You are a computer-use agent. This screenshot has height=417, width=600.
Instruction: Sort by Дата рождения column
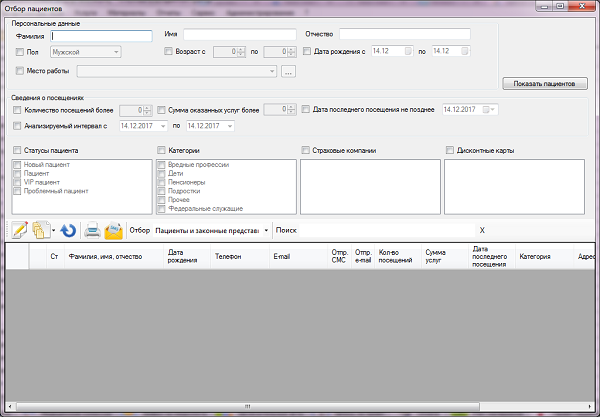[x=187, y=256]
